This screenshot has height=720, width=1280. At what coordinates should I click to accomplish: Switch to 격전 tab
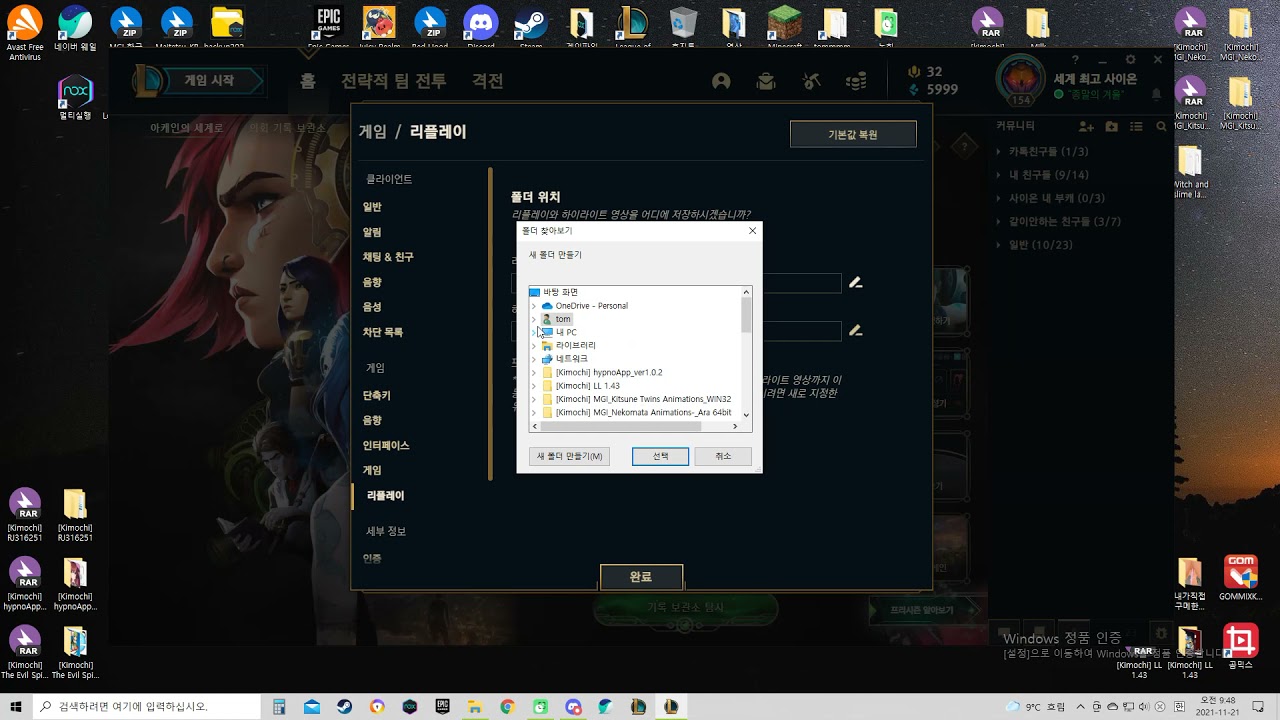[x=488, y=81]
